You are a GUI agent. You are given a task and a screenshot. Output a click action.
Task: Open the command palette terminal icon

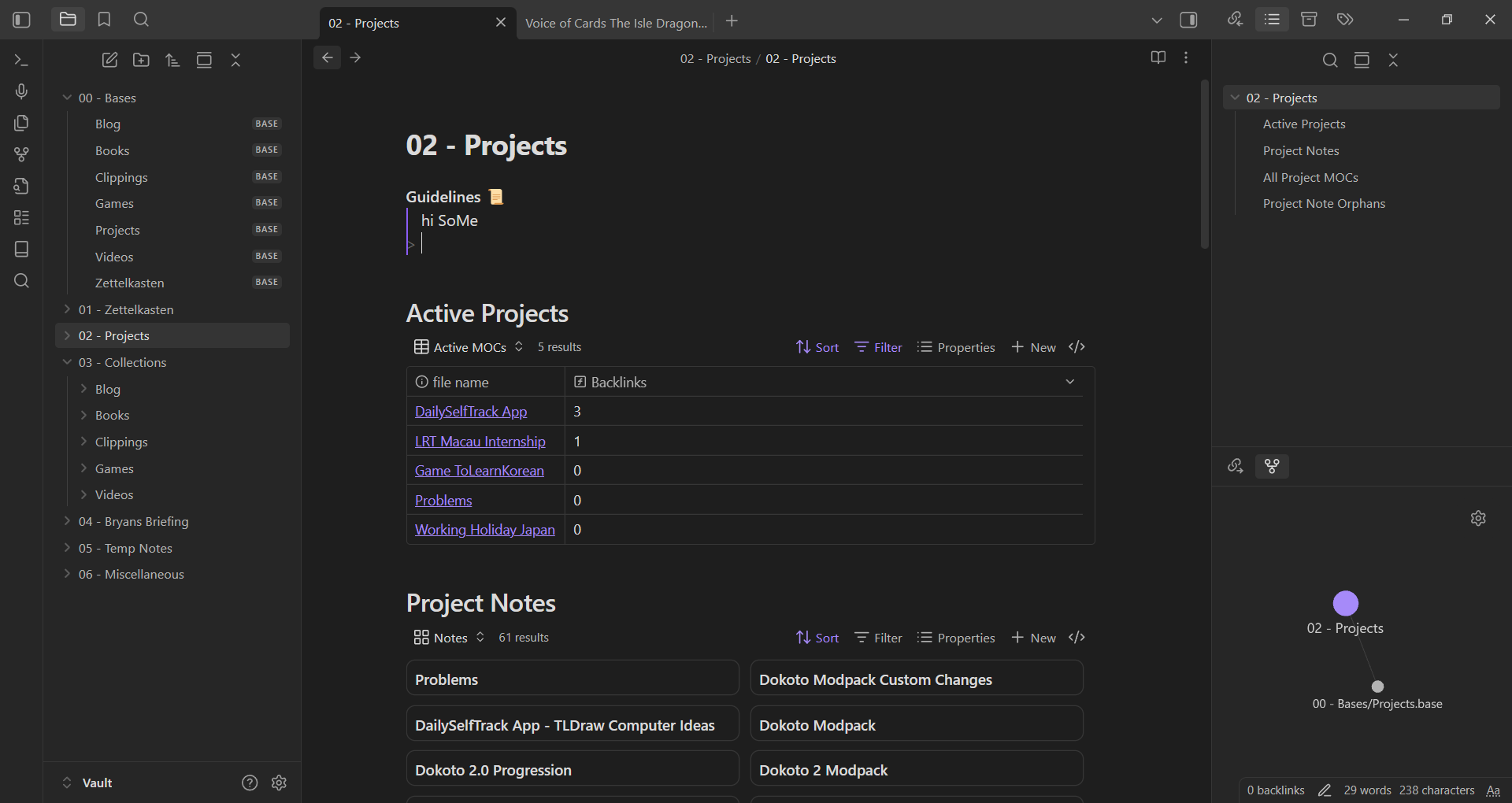[21, 60]
